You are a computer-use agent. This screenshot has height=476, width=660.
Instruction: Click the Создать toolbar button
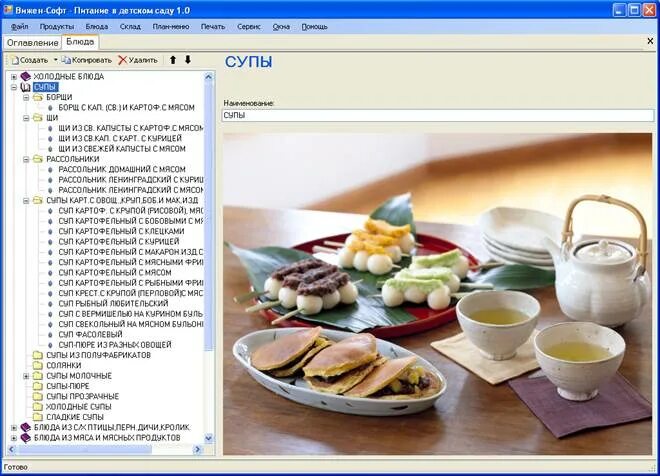pyautogui.click(x=29, y=60)
